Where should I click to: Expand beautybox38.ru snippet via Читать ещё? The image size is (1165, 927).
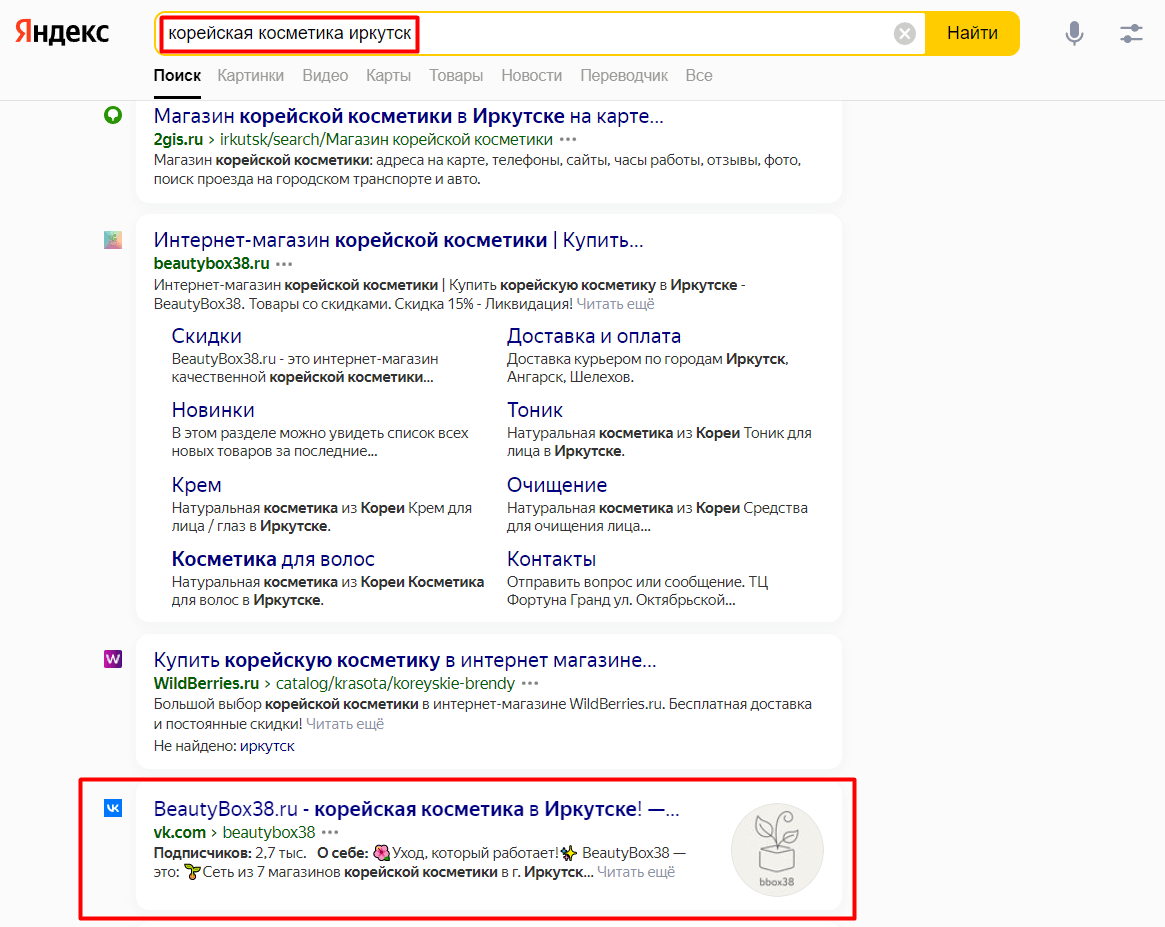615,304
